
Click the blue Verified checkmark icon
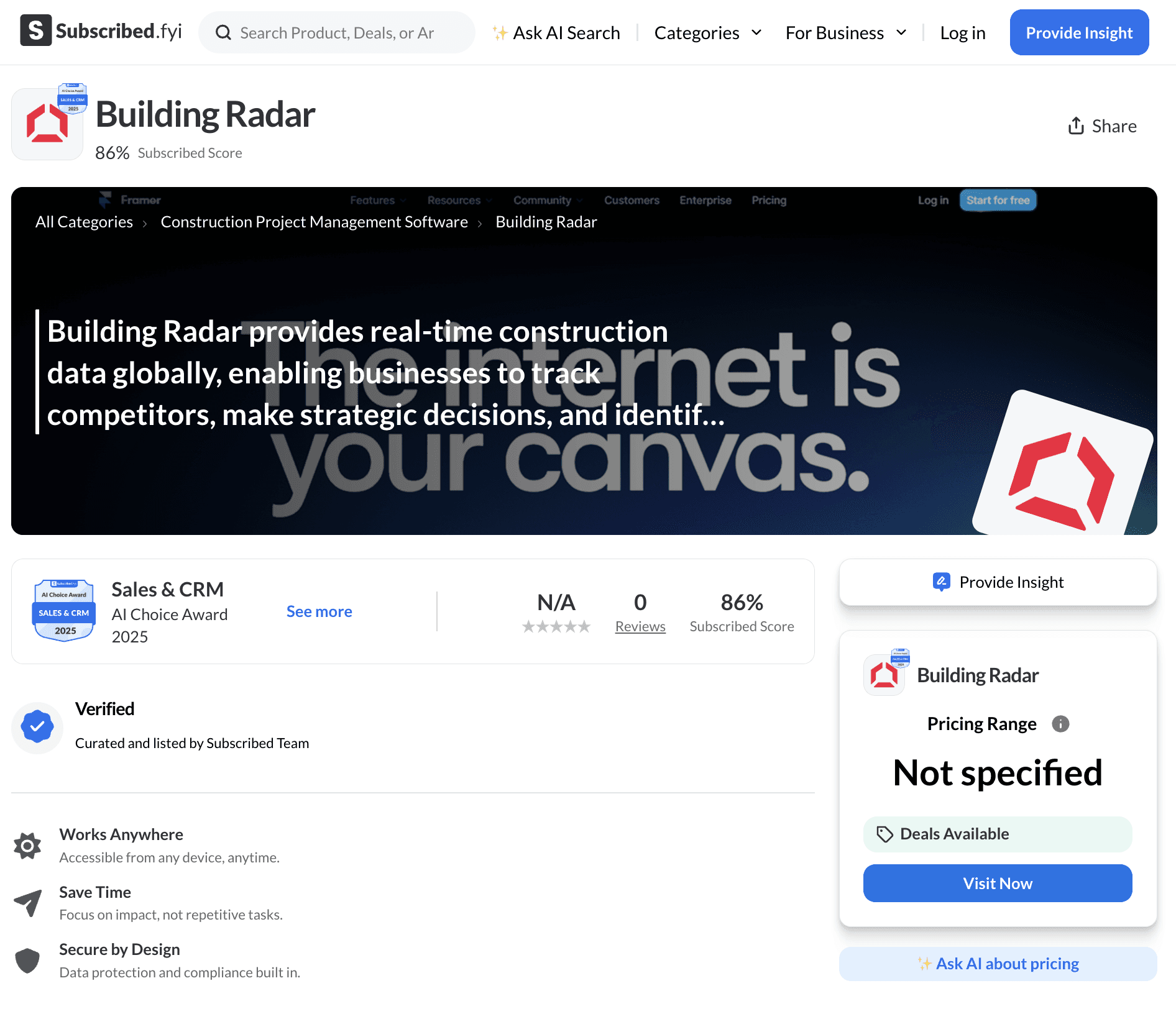point(37,727)
